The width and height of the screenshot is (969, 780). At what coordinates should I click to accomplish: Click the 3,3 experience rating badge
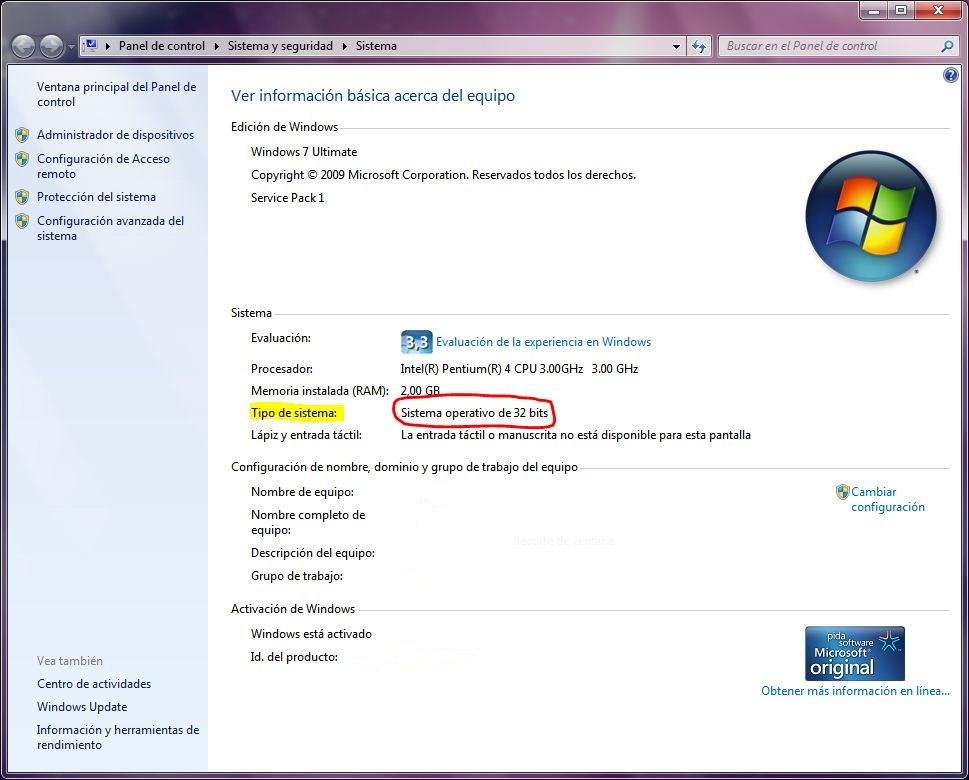coord(415,342)
